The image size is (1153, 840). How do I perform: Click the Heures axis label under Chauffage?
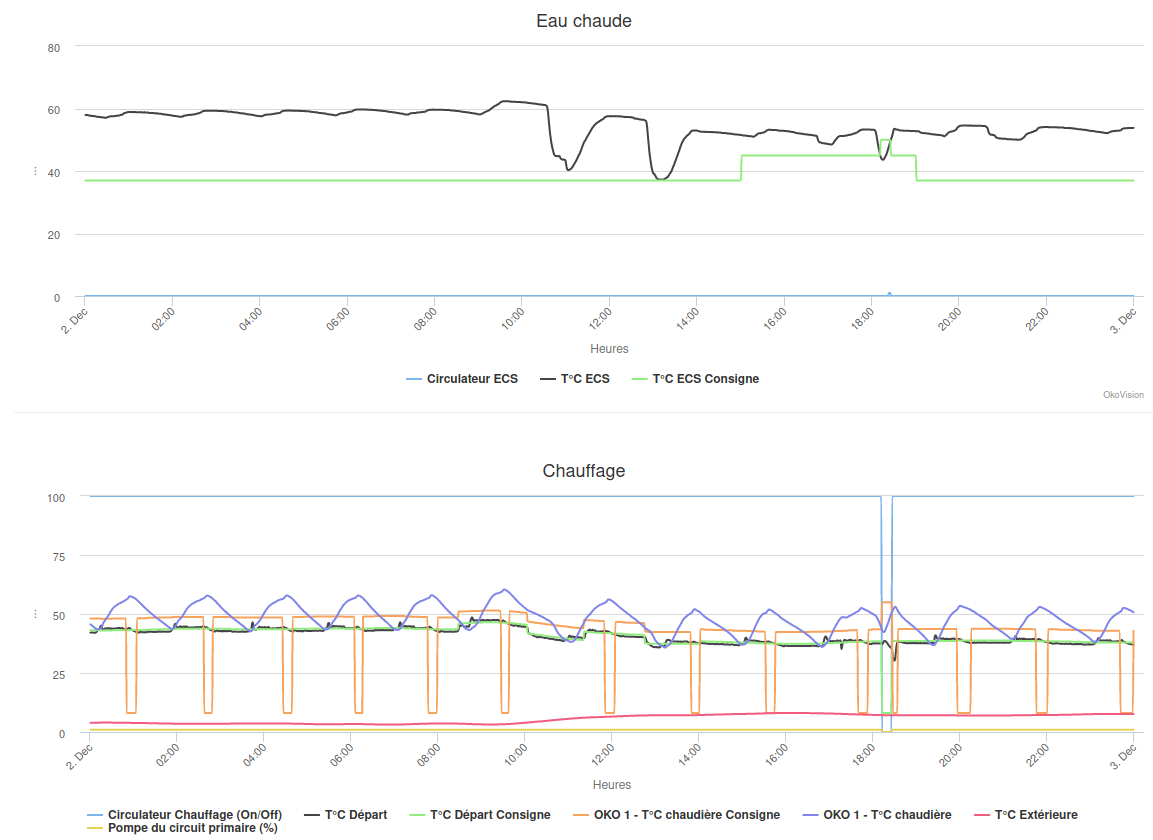(612, 785)
